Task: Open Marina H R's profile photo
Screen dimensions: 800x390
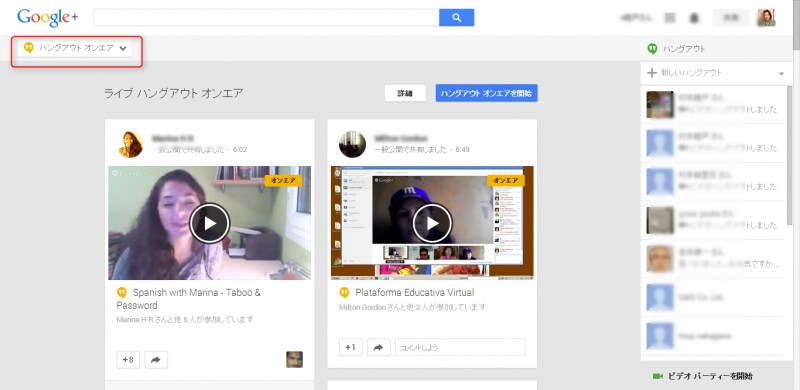Action: (x=131, y=144)
